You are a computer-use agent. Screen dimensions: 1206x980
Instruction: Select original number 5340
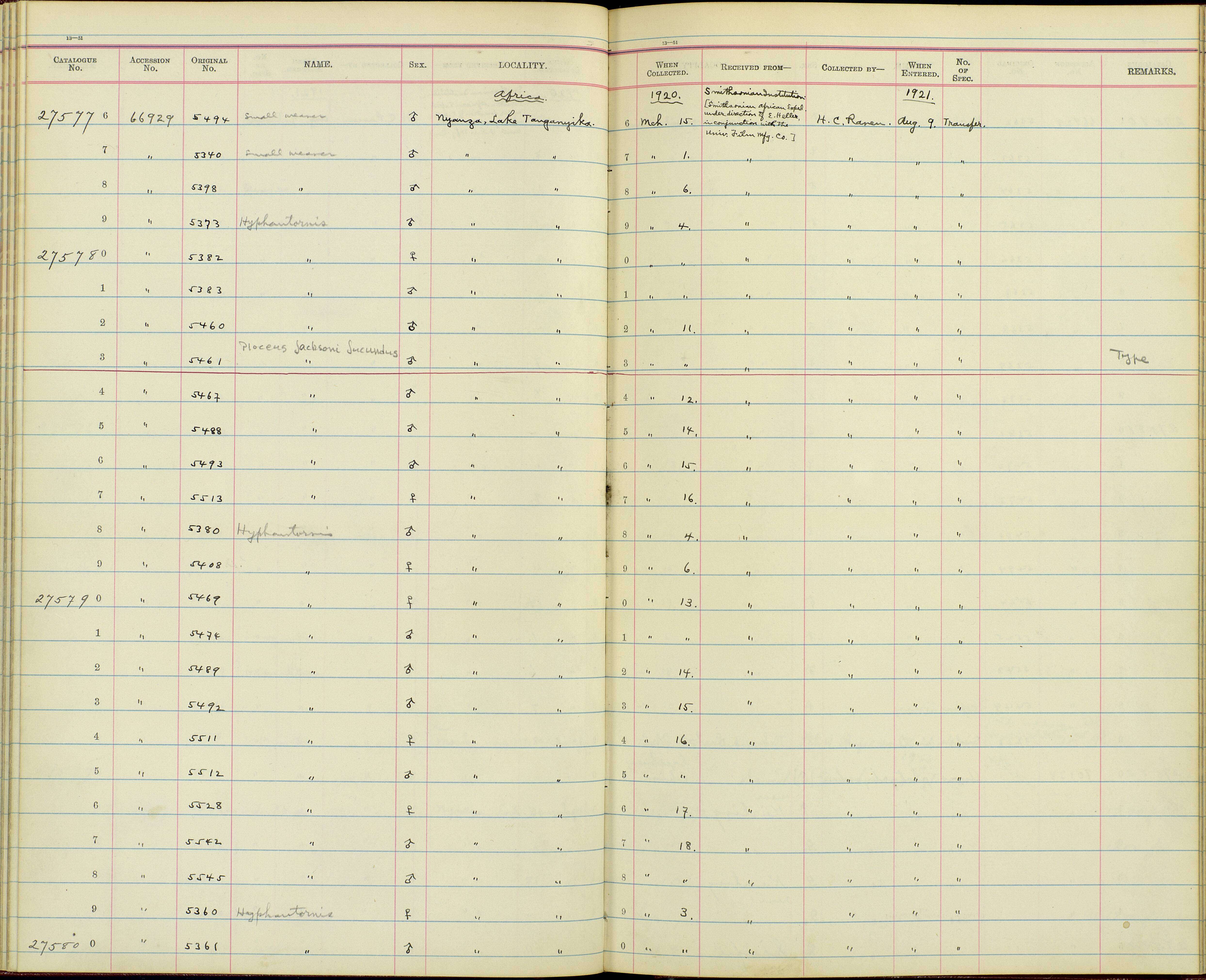click(207, 154)
